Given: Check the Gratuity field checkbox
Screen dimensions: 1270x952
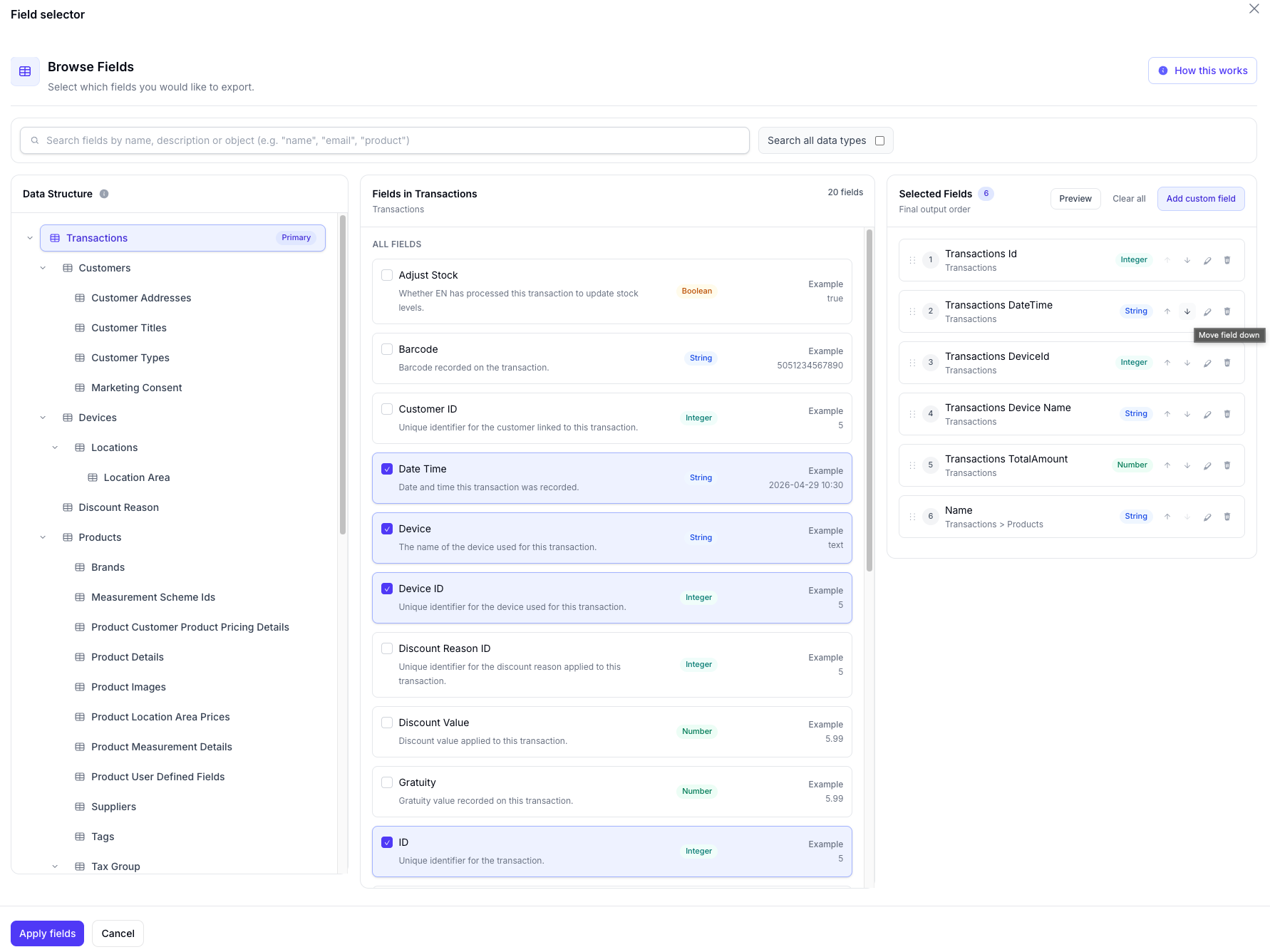Looking at the screenshot, I should tap(387, 782).
